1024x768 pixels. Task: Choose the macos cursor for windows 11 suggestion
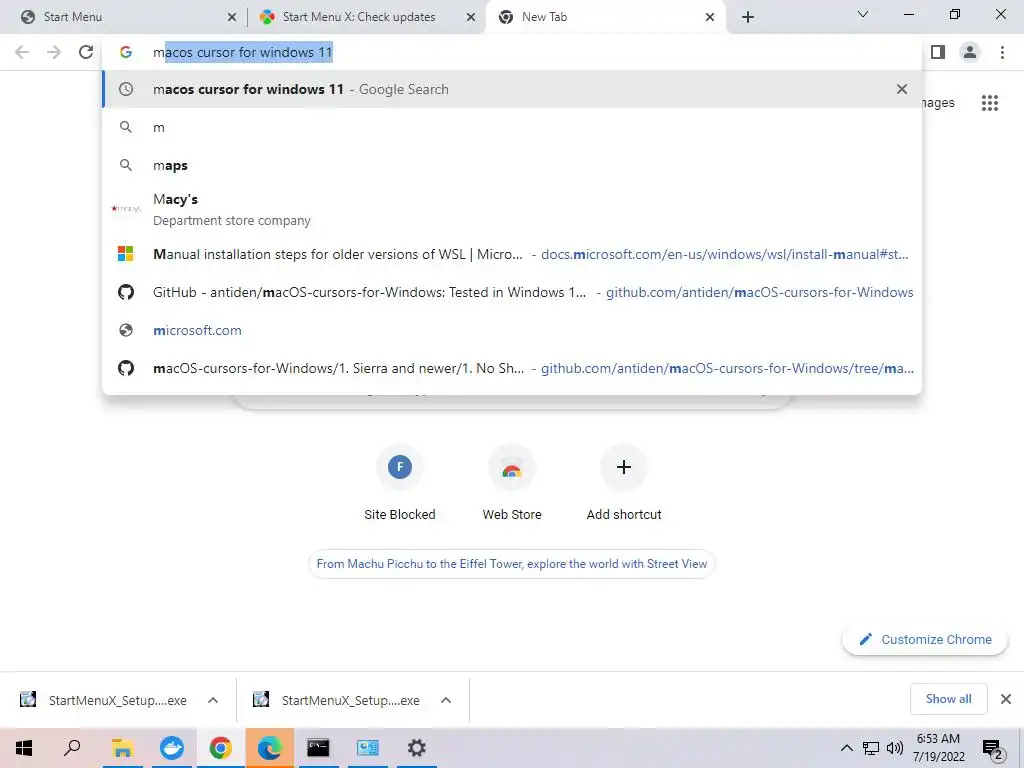click(x=512, y=89)
